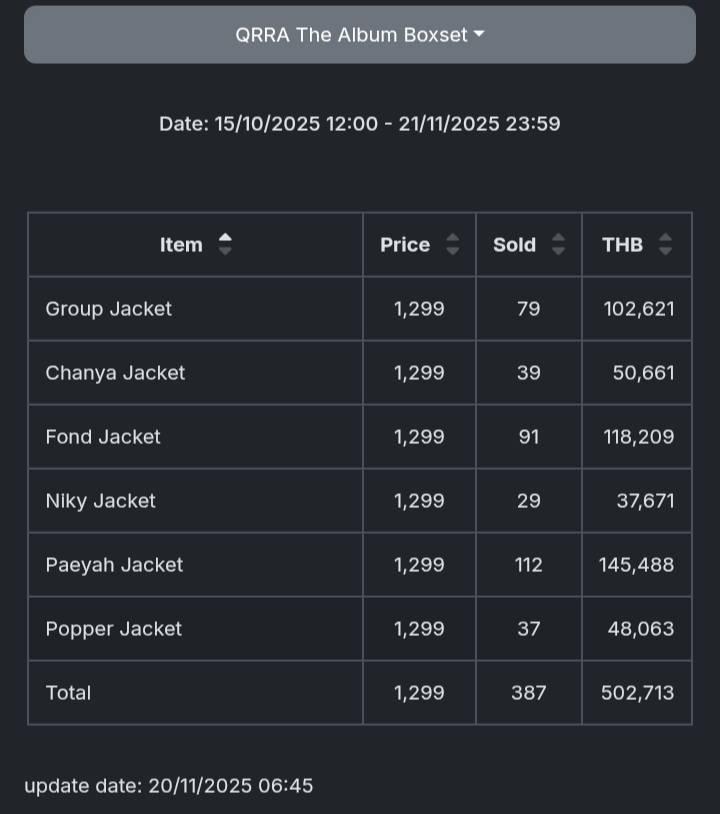Click the update date text
The width and height of the screenshot is (720, 814).
[x=168, y=786]
